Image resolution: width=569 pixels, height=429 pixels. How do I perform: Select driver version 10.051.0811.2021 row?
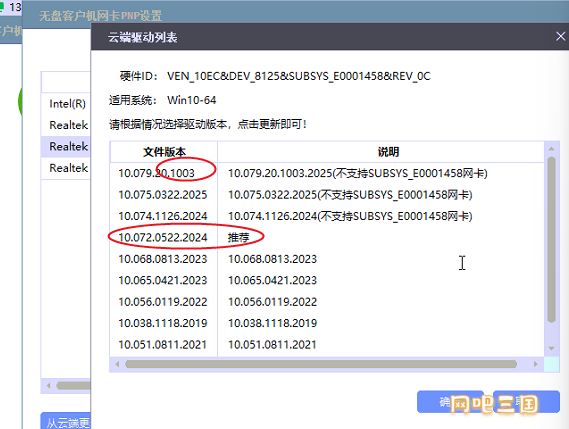[327, 344]
